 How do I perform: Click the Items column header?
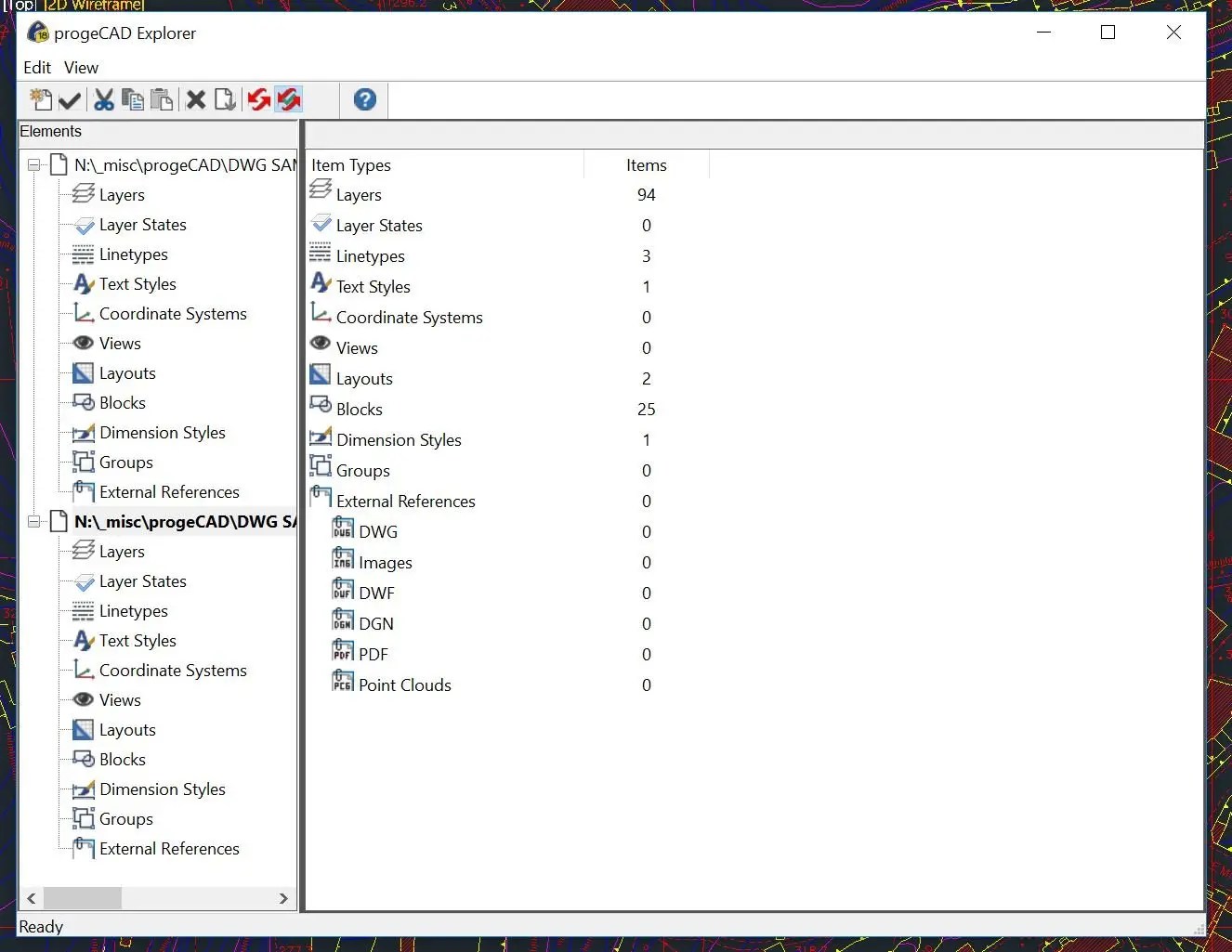tap(647, 165)
